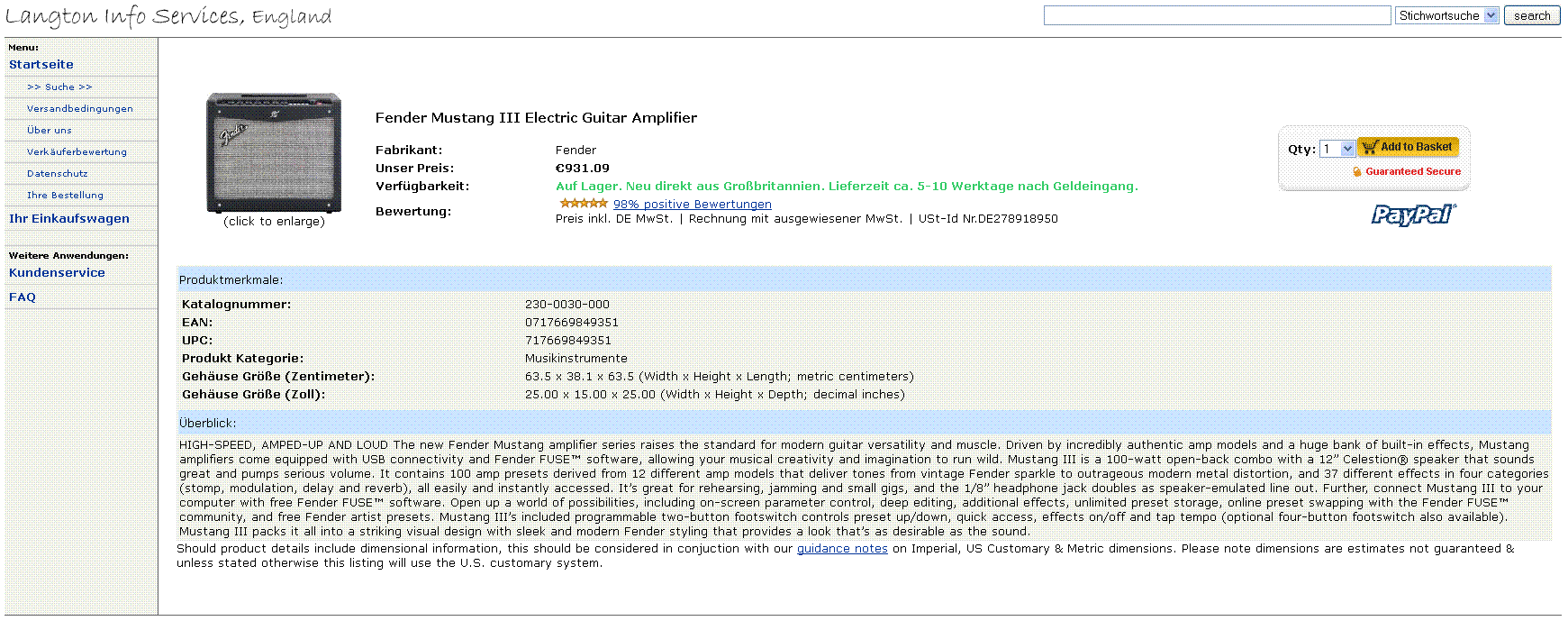Click the five-star rating icons
1568x621 pixels.
pyautogui.click(x=583, y=204)
